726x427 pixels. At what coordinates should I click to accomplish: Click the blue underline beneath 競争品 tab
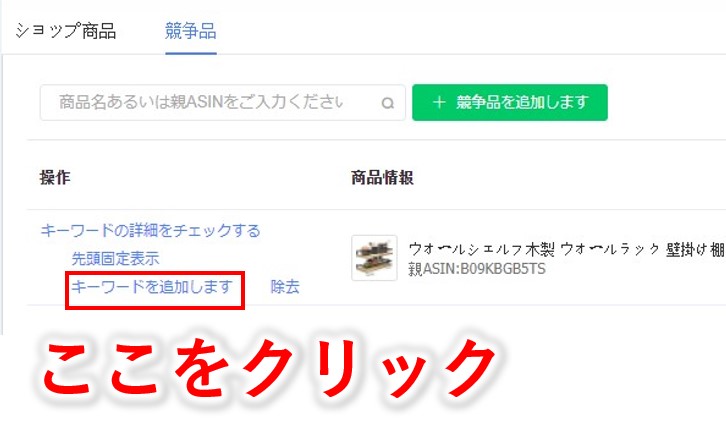pos(191,53)
